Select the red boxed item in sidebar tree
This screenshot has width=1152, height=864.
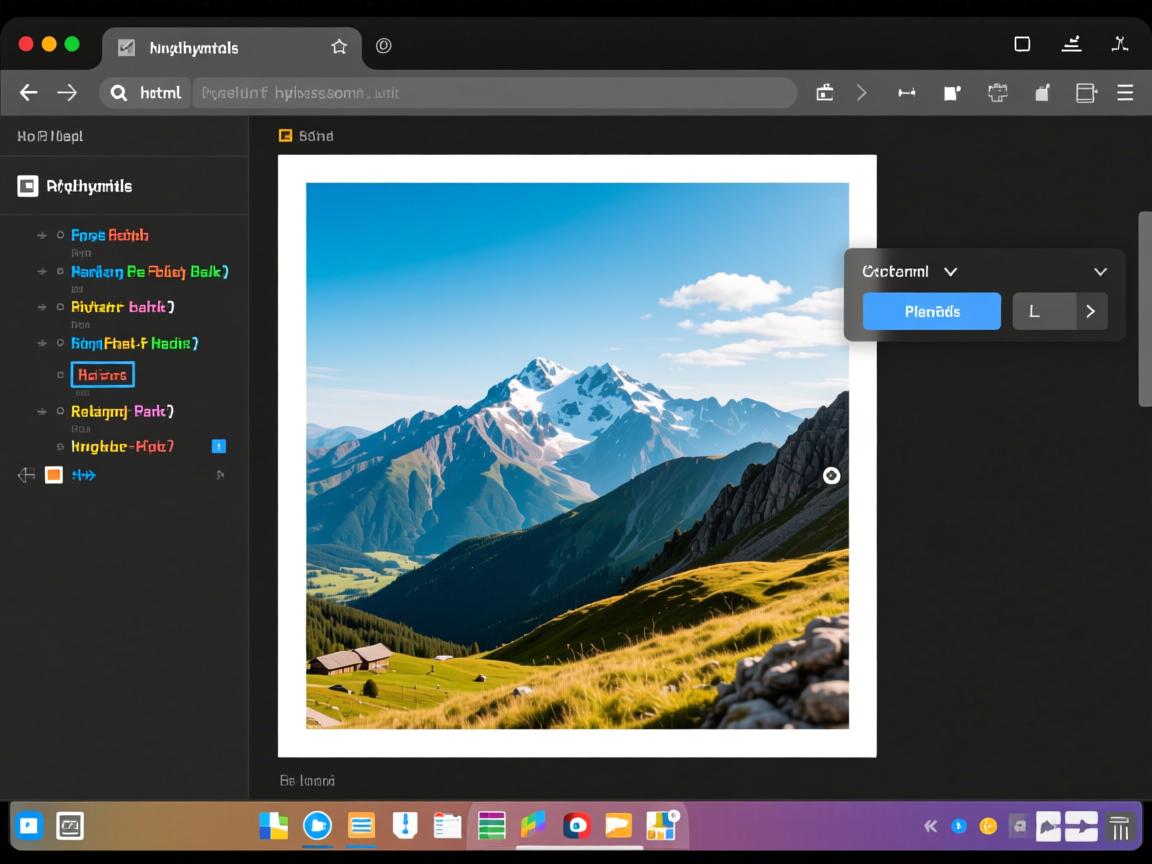pos(102,375)
